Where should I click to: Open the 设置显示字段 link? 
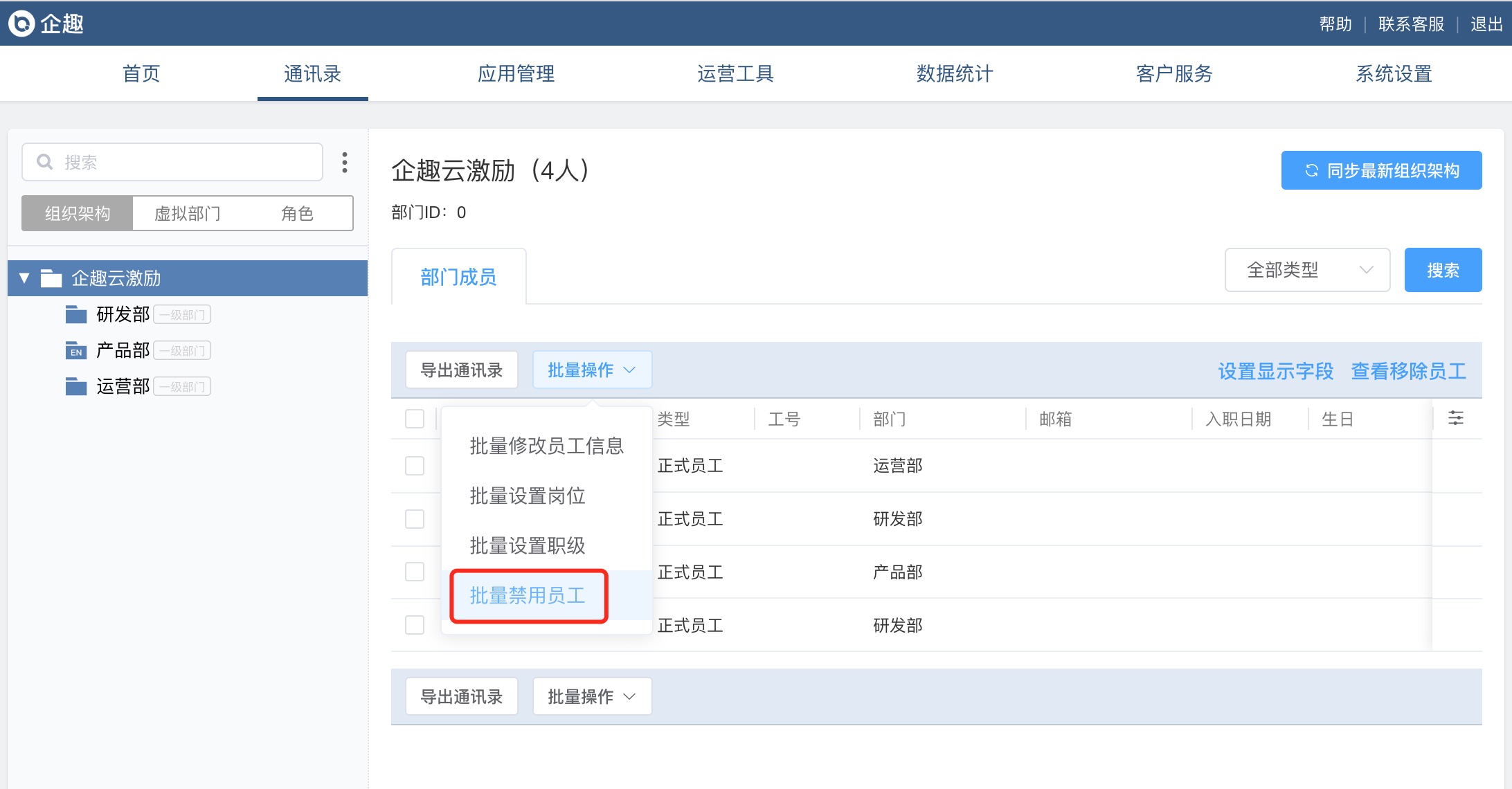click(1275, 371)
